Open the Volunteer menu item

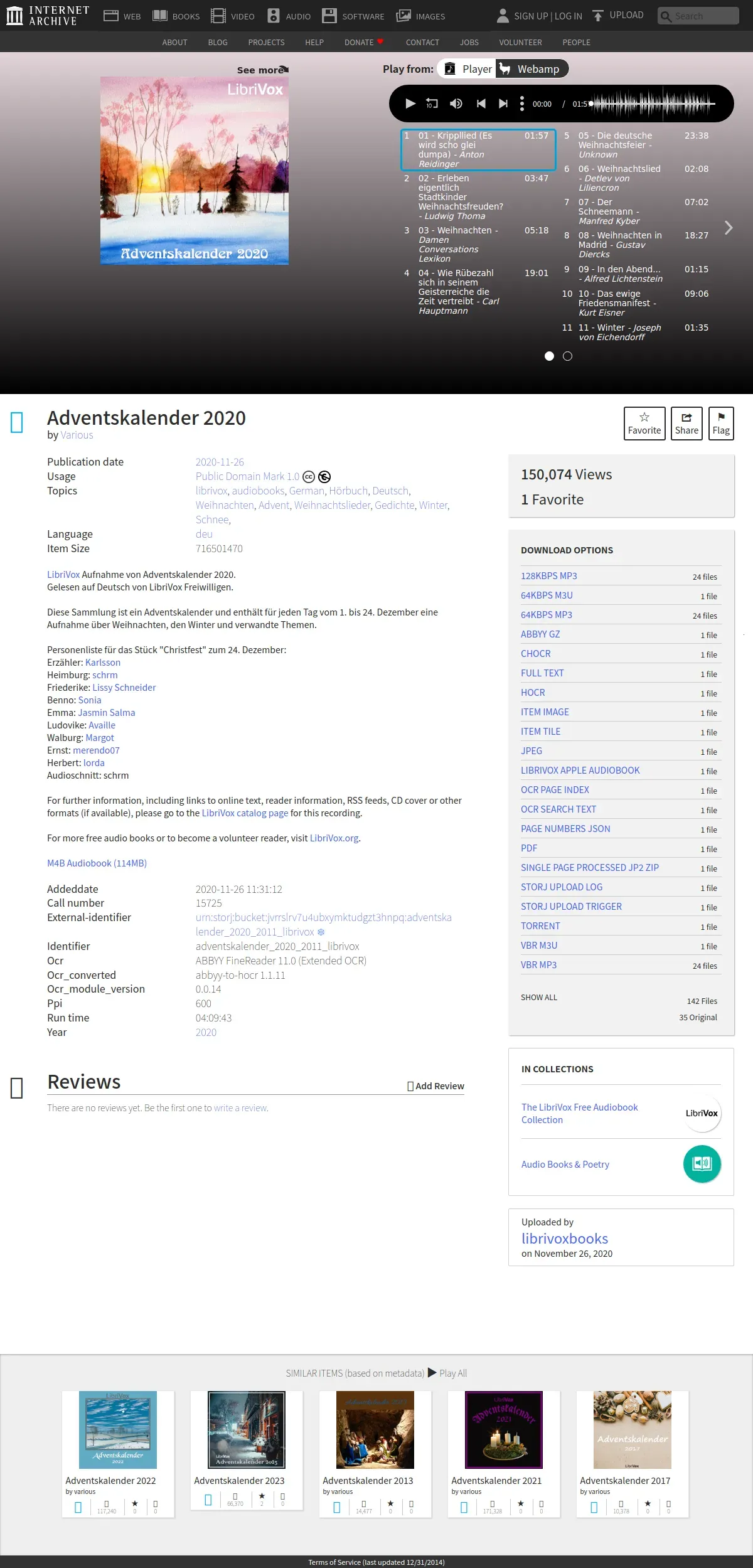[520, 43]
